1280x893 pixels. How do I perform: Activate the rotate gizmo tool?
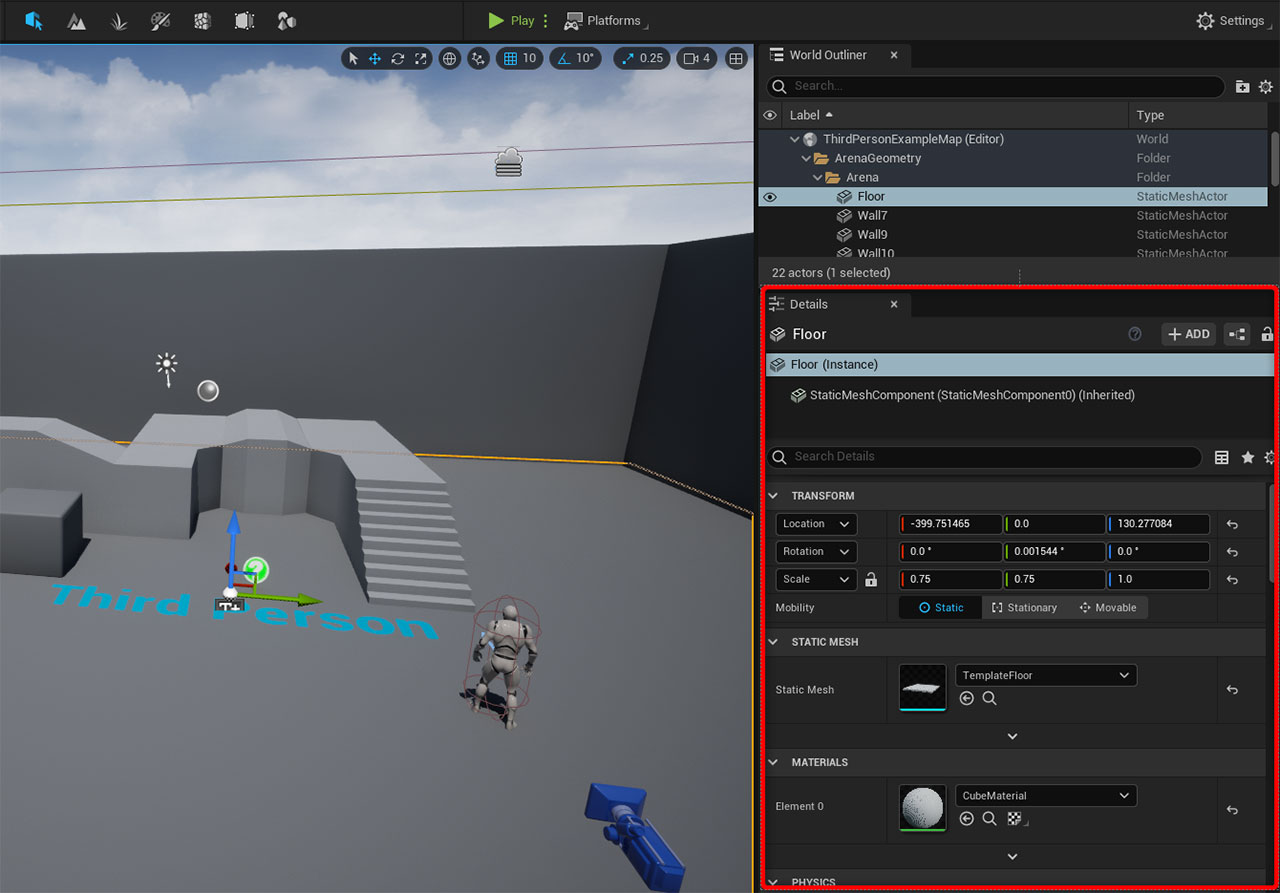tap(398, 58)
